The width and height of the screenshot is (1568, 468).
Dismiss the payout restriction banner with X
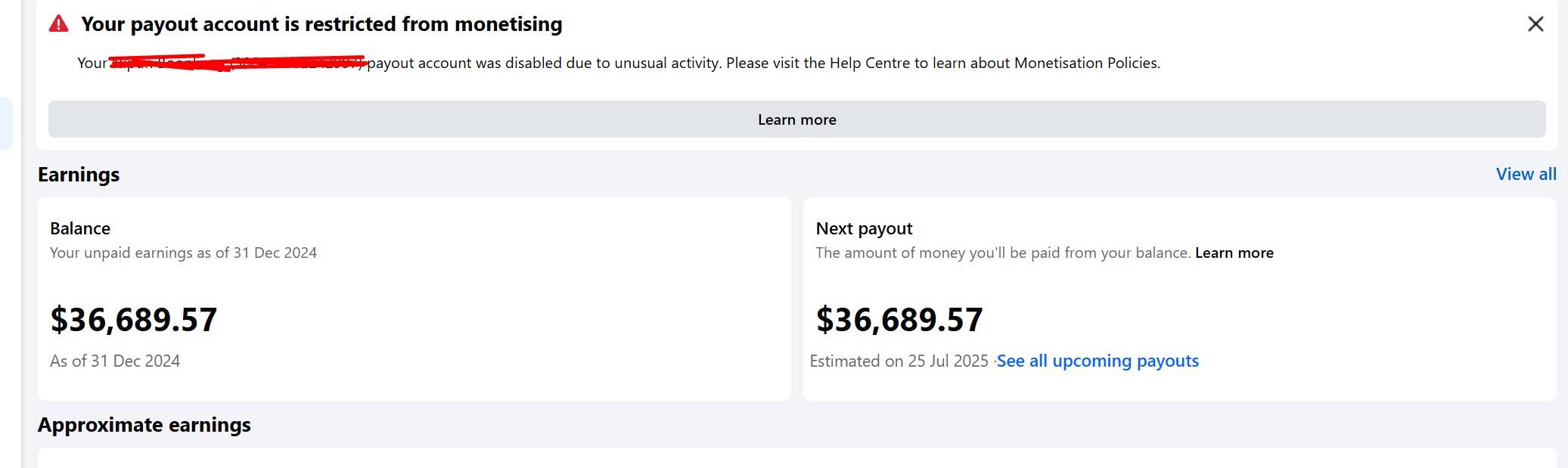click(1535, 24)
